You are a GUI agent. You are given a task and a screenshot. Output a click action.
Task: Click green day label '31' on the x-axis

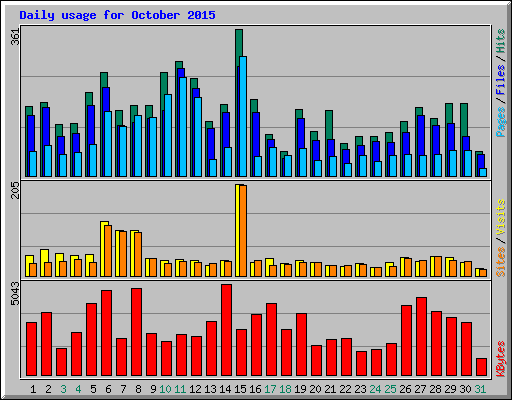click(480, 389)
